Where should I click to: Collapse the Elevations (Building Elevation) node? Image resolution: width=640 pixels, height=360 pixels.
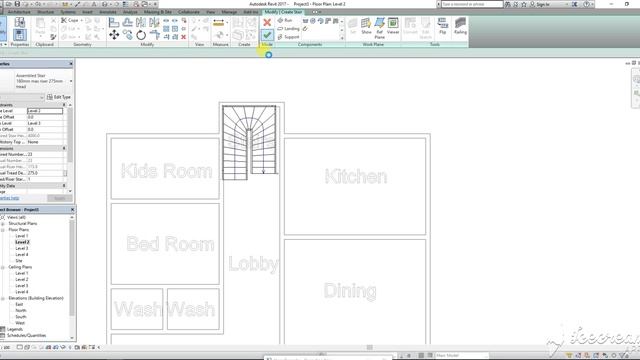pyautogui.click(x=3, y=298)
